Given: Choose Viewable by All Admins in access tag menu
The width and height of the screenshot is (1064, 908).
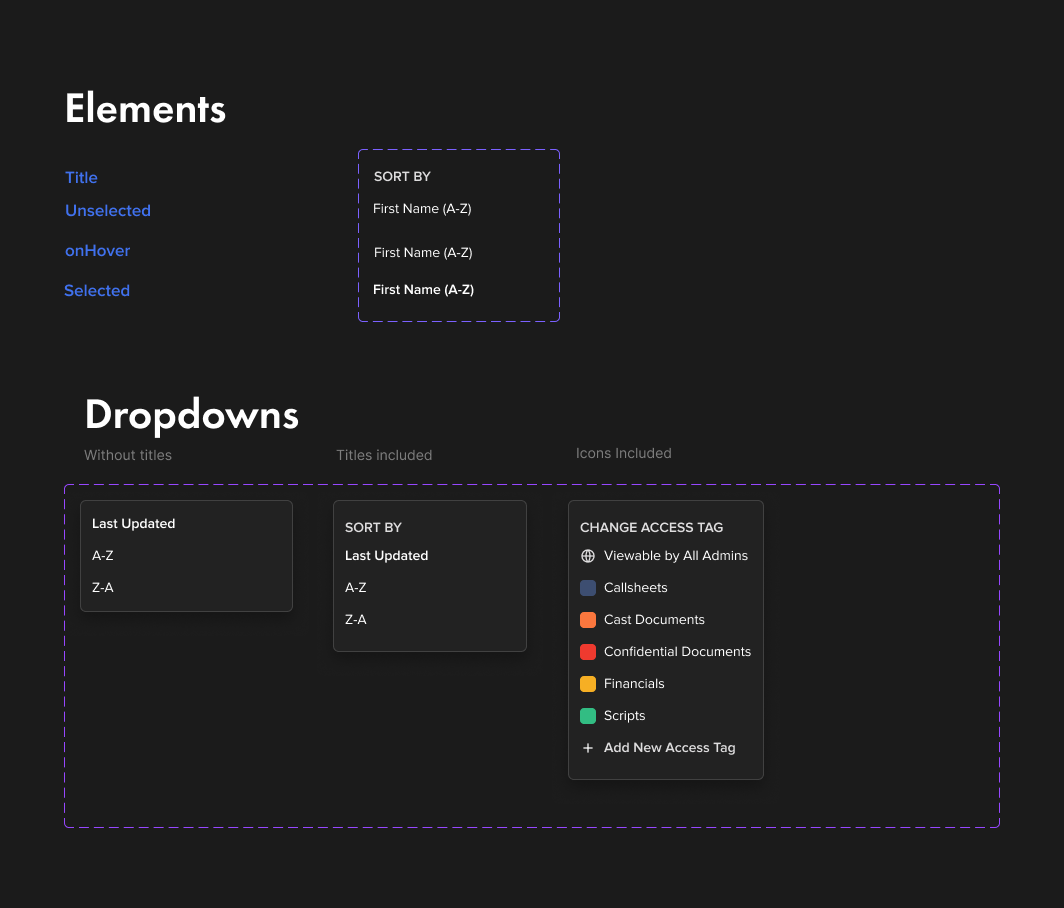Looking at the screenshot, I should [676, 555].
